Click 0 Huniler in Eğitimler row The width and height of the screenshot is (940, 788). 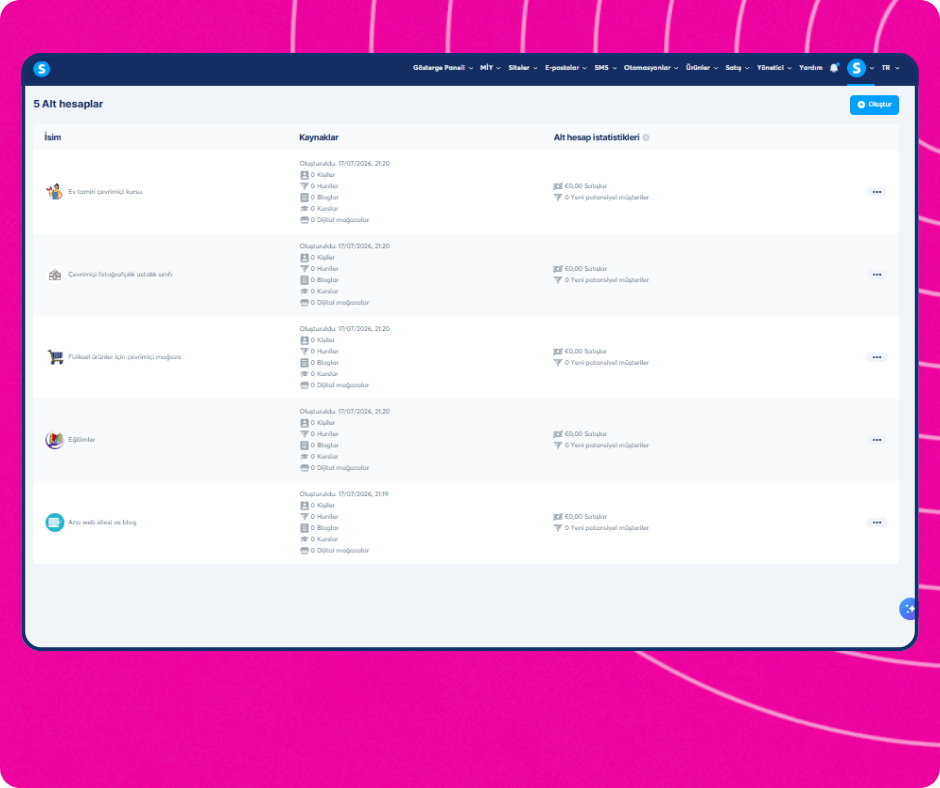[x=324, y=434]
